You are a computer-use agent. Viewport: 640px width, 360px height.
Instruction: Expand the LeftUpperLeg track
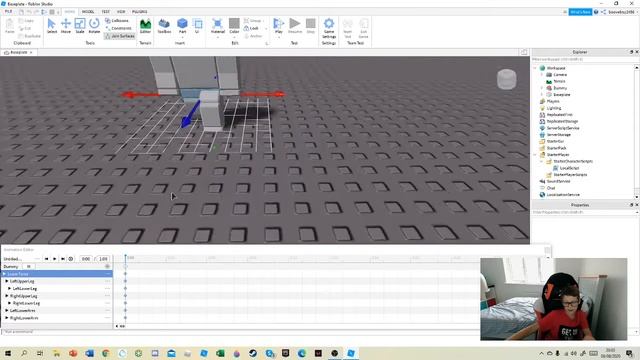pos(7,281)
